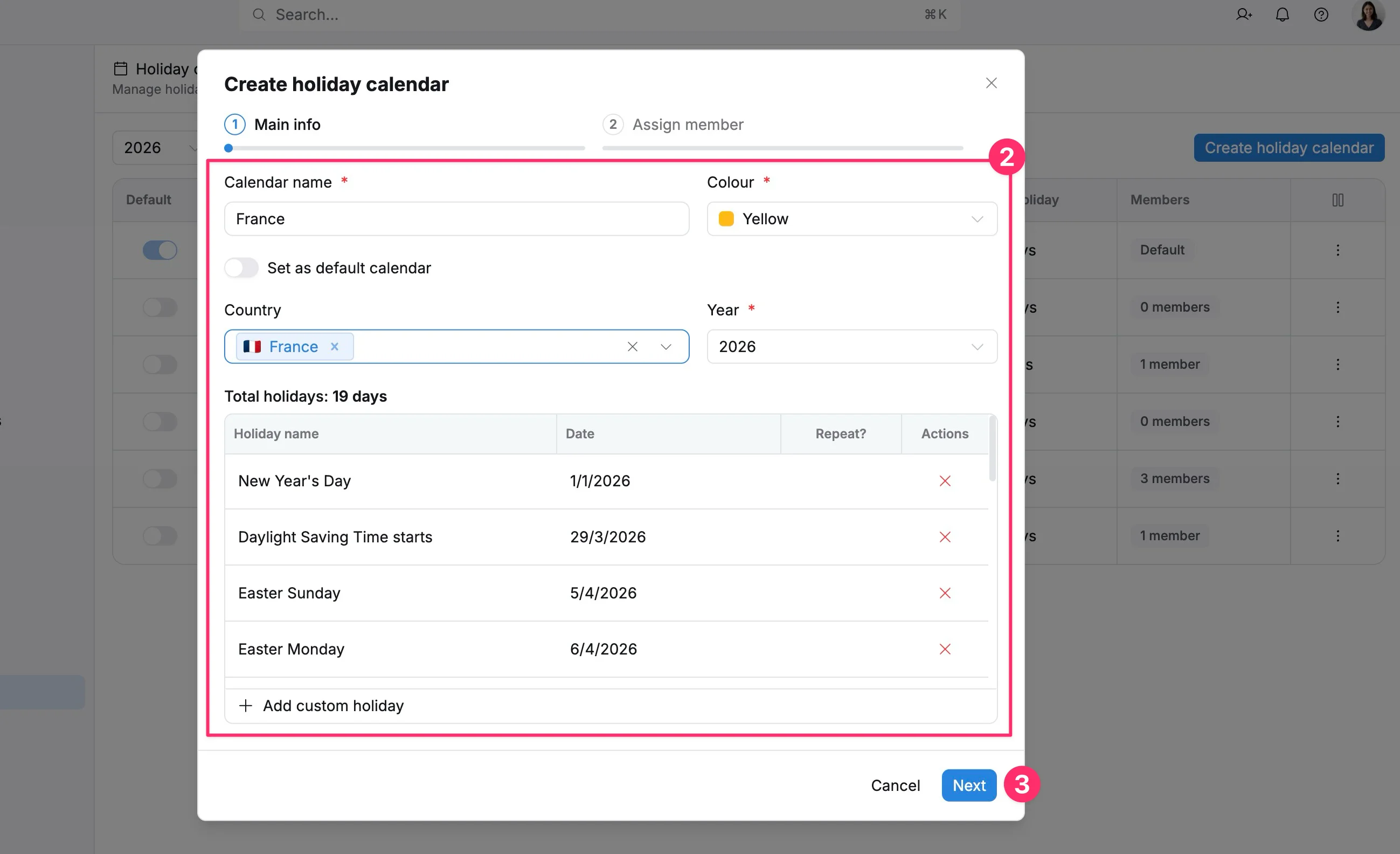The image size is (1400, 854).
Task: Clear all selected countries
Action: (633, 346)
